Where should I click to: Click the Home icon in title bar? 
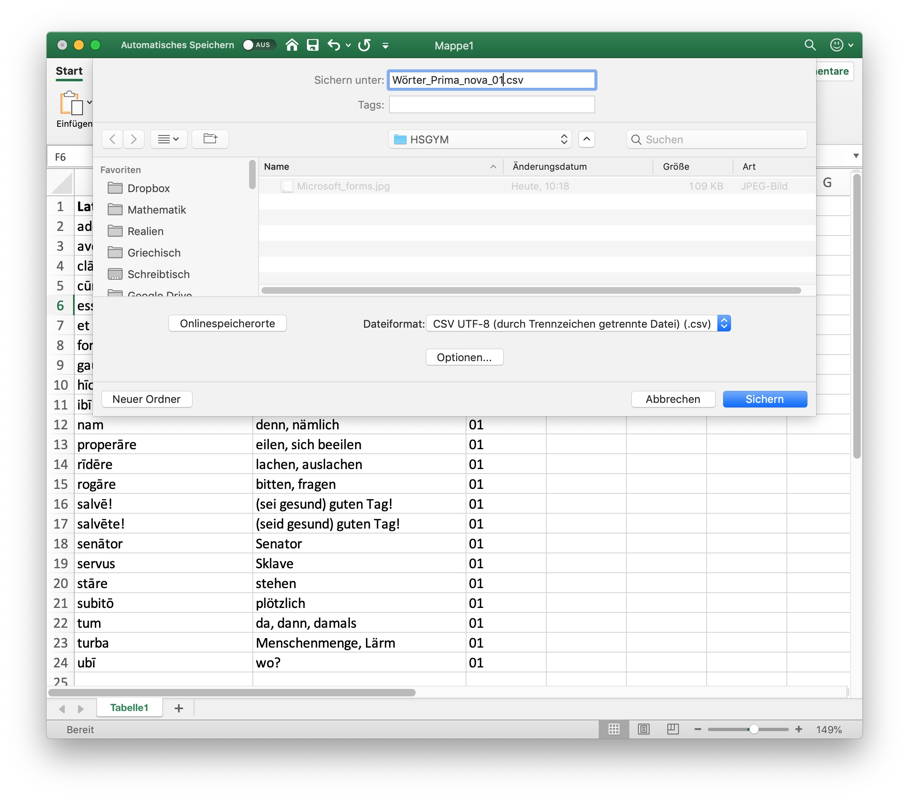click(292, 45)
